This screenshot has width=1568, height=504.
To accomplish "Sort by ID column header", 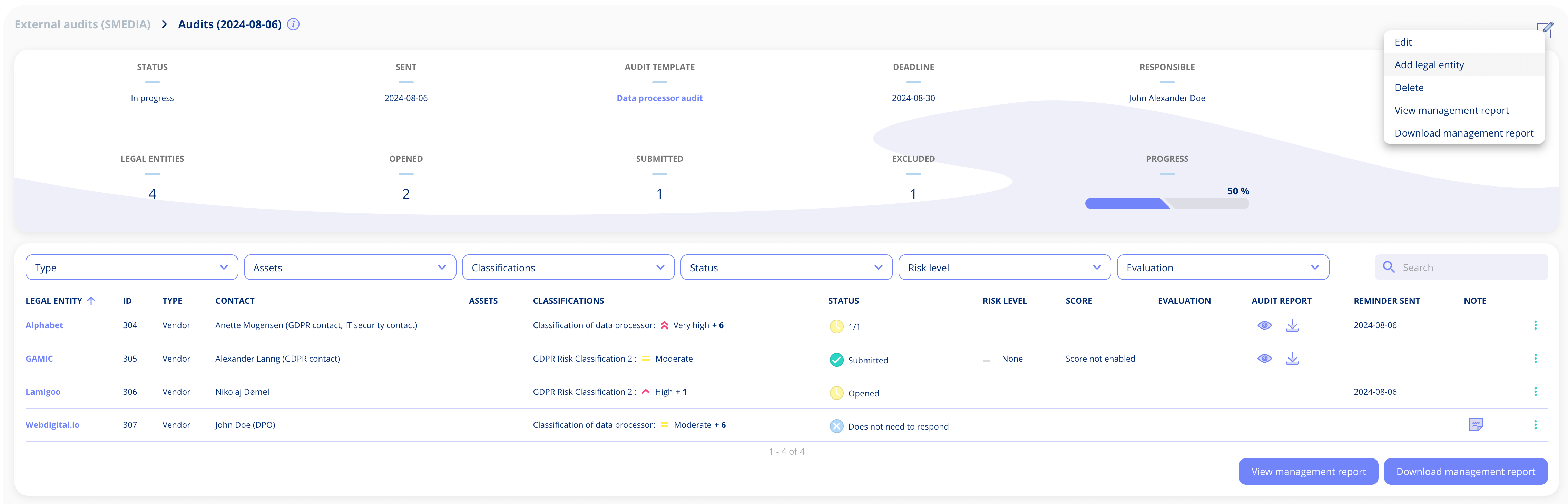I will click(x=127, y=300).
